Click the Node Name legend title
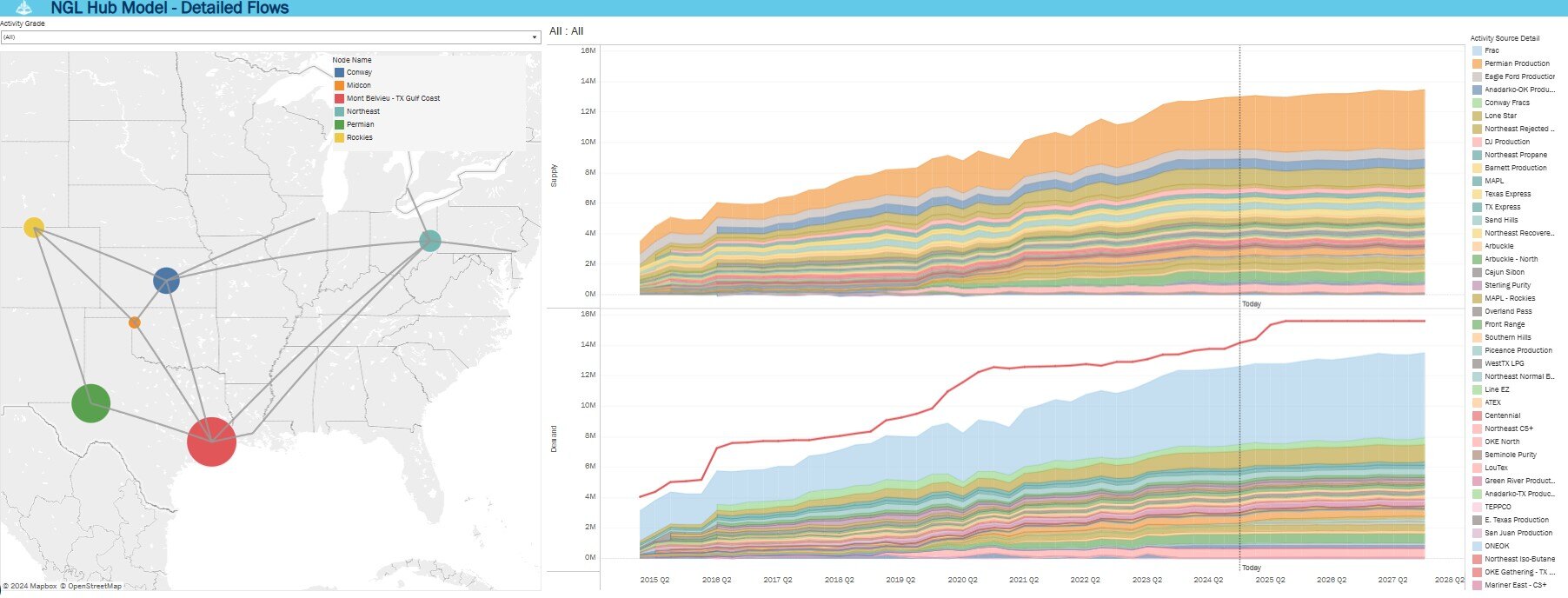 click(352, 60)
